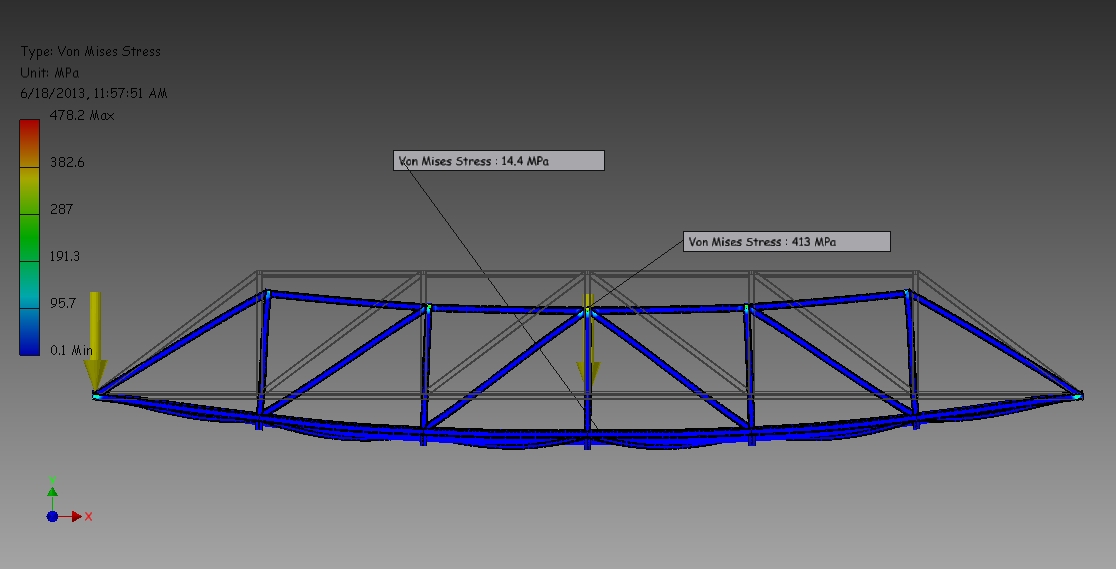Click the '287' legend value
The image size is (1116, 569).
pos(61,209)
